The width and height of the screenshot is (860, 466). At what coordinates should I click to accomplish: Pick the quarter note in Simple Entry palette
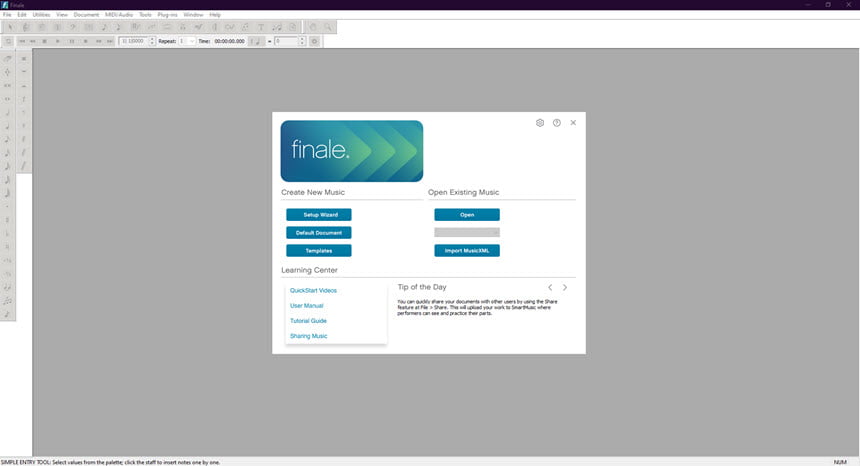click(x=7, y=126)
